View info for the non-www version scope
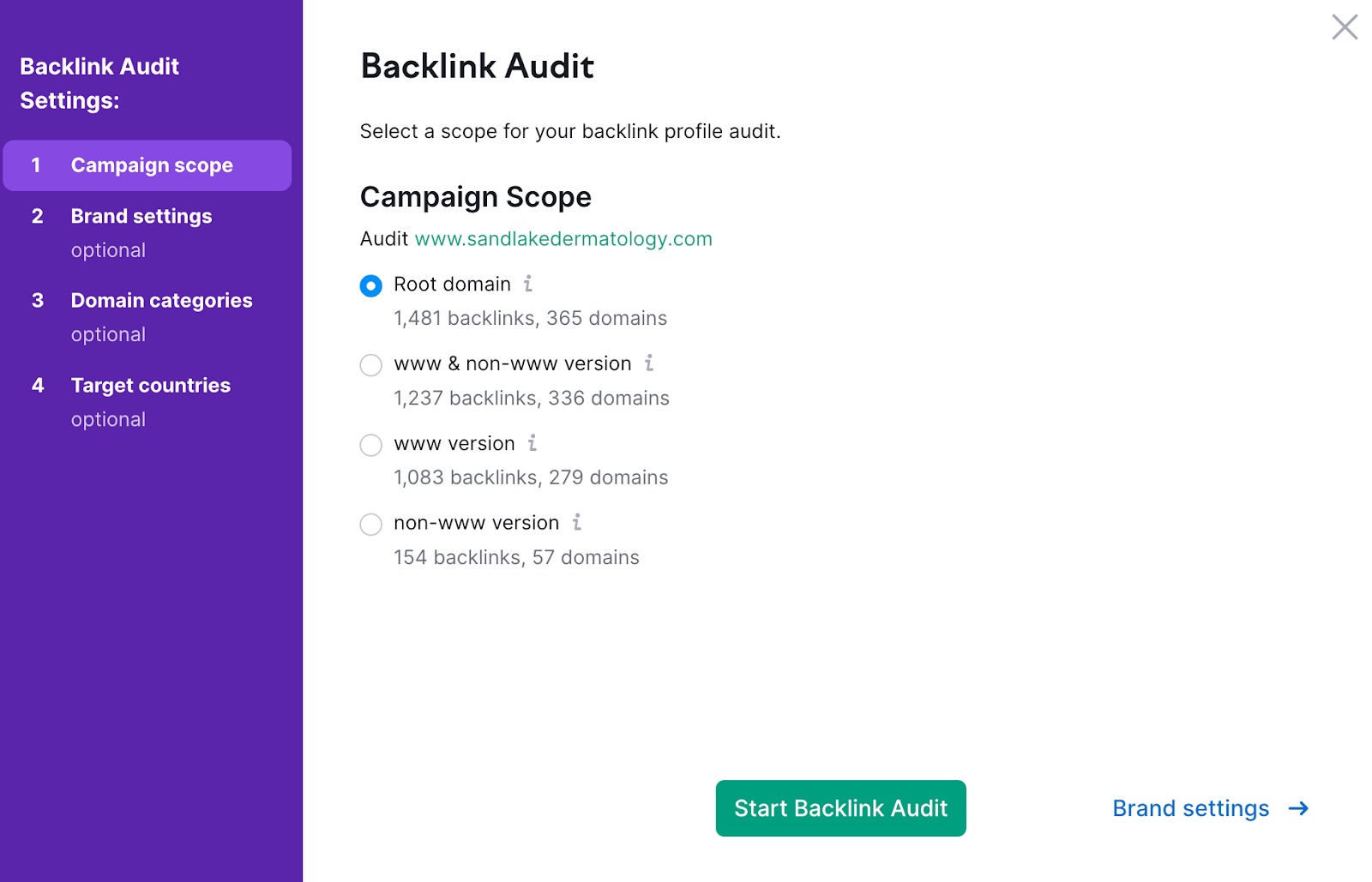 click(x=578, y=524)
